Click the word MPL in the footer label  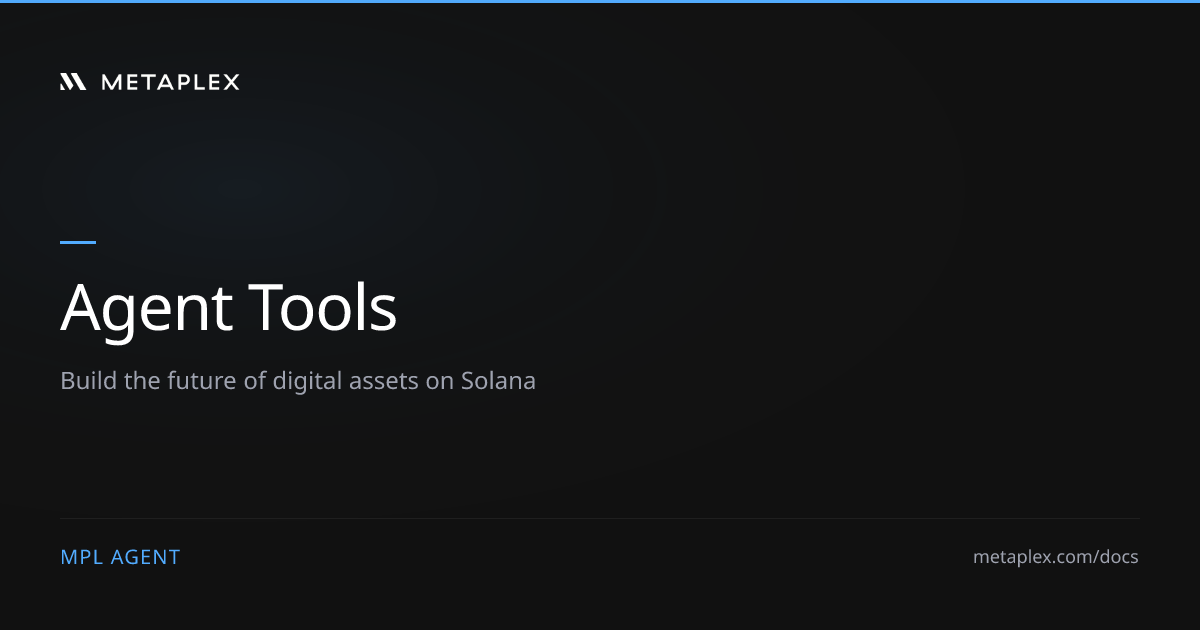[82, 557]
